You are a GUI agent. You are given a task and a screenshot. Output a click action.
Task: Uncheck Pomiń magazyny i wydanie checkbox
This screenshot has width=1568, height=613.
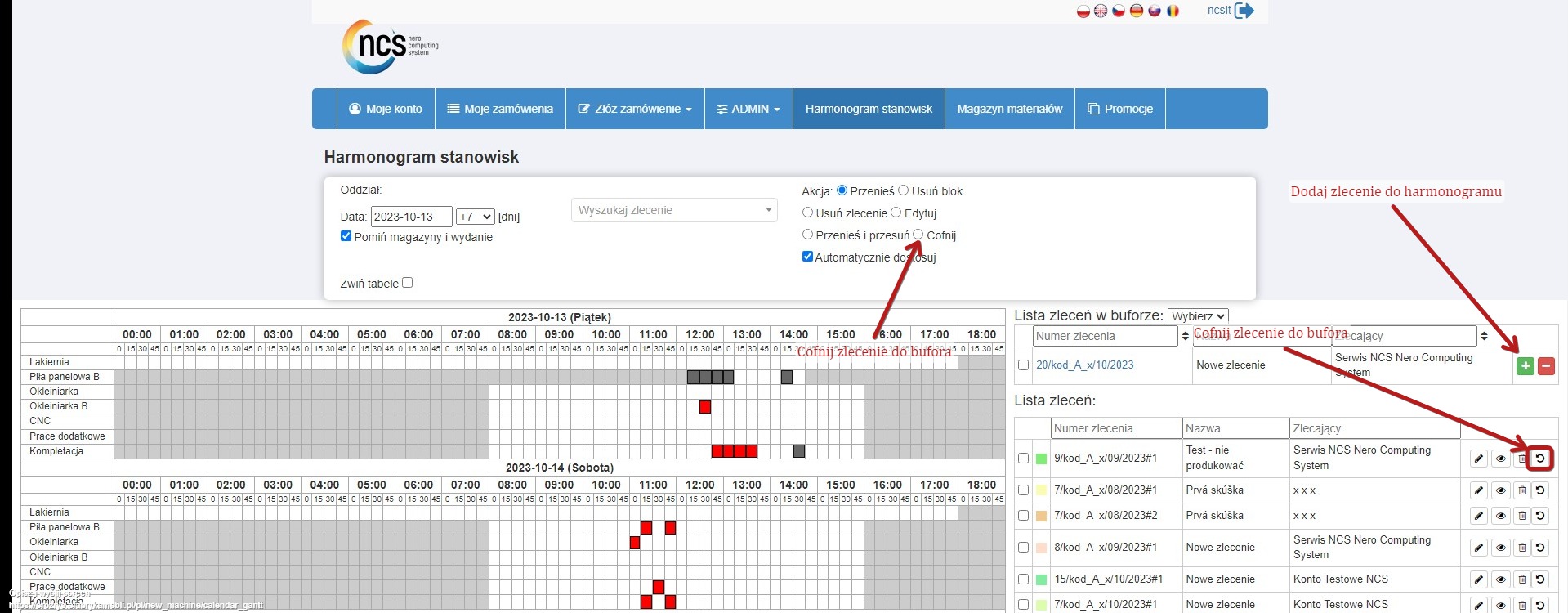pos(346,236)
